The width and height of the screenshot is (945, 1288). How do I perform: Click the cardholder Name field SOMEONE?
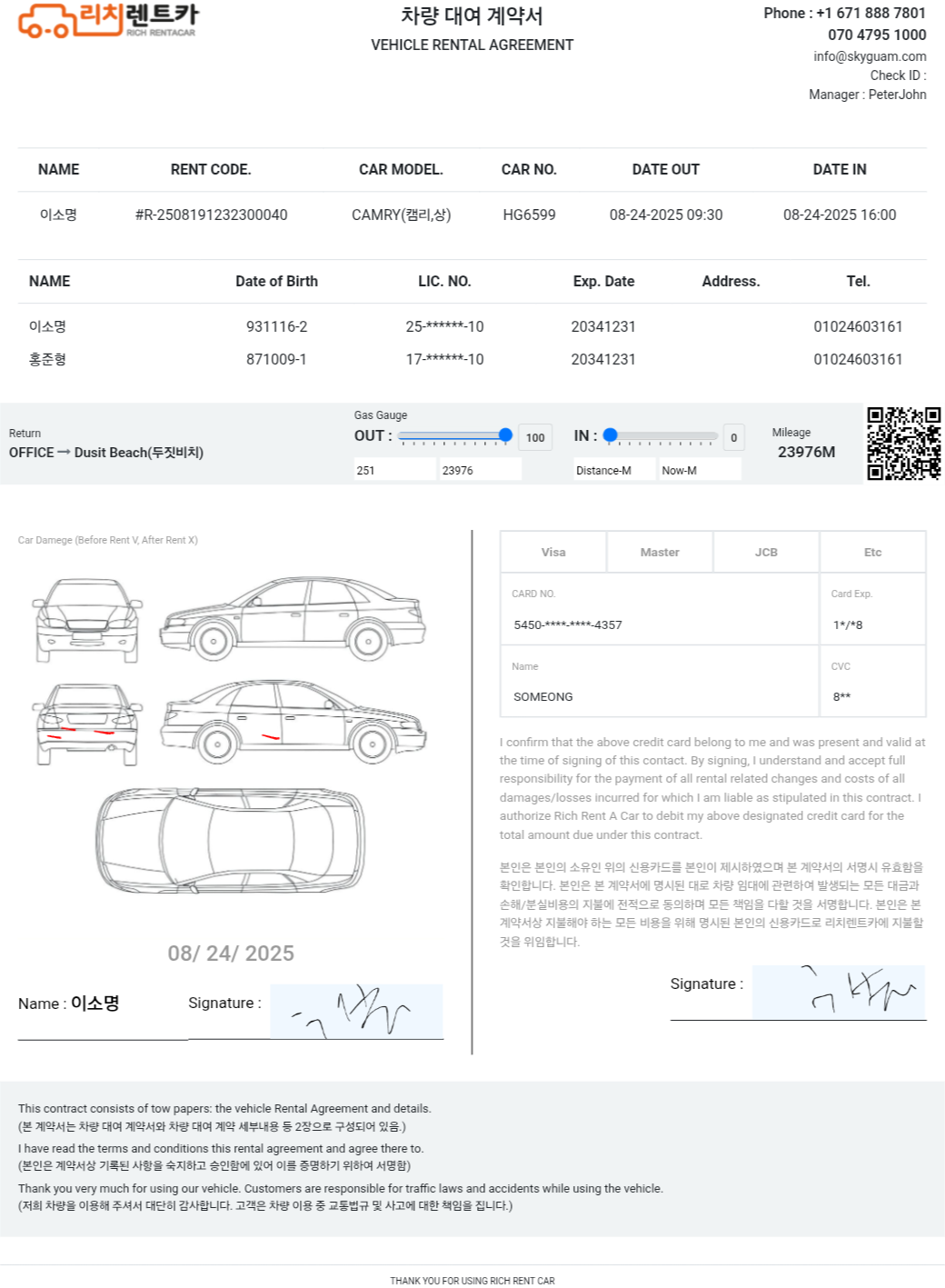point(659,696)
